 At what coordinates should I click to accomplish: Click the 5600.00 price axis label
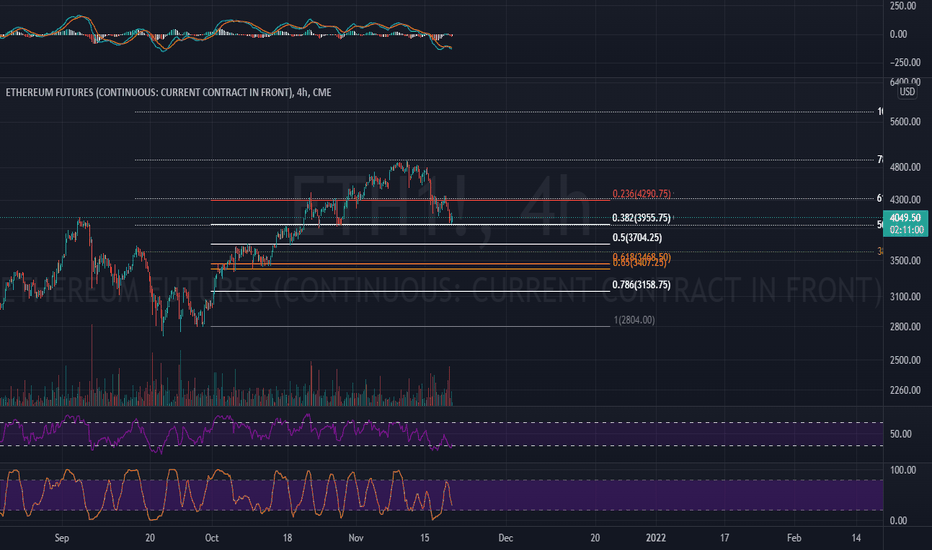pyautogui.click(x=905, y=121)
